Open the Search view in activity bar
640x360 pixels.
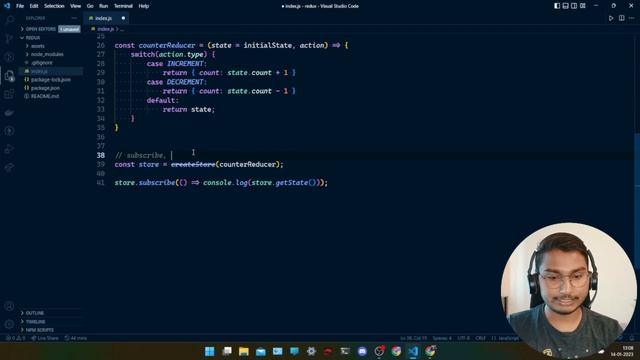point(9,20)
